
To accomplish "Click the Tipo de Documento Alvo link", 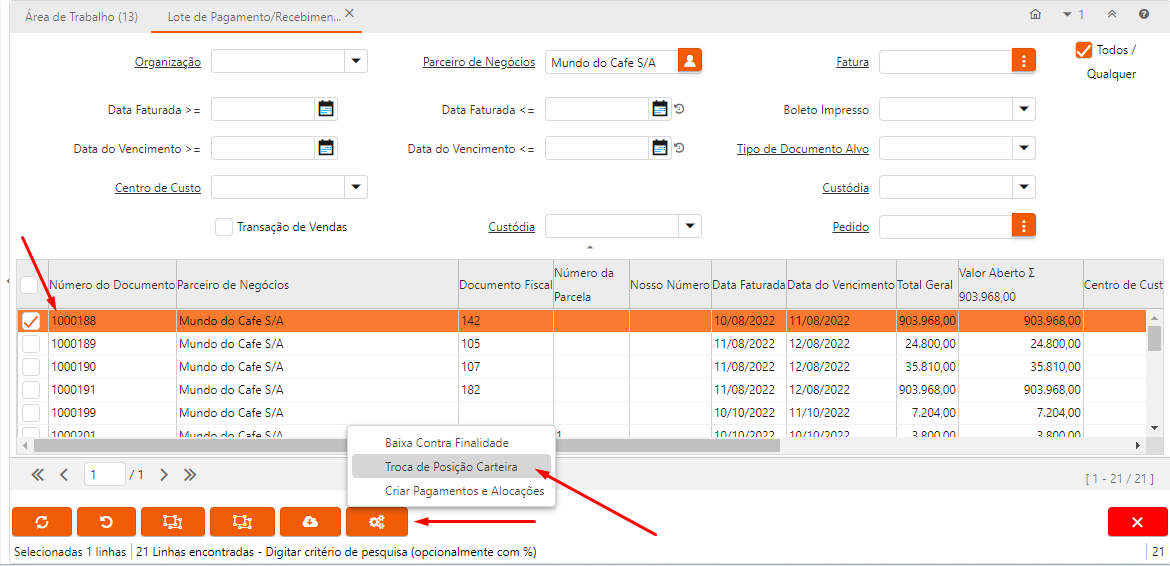I will (802, 149).
